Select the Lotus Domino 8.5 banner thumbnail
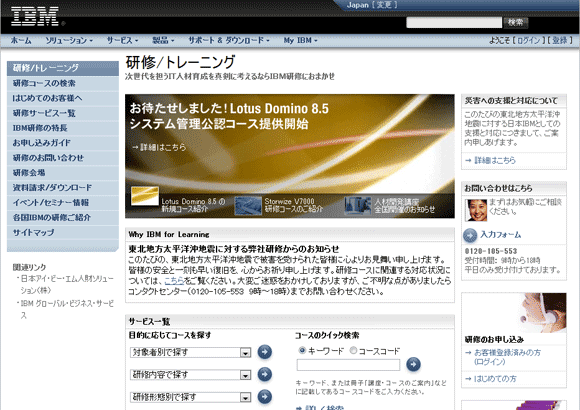 pyautogui.click(x=145, y=196)
